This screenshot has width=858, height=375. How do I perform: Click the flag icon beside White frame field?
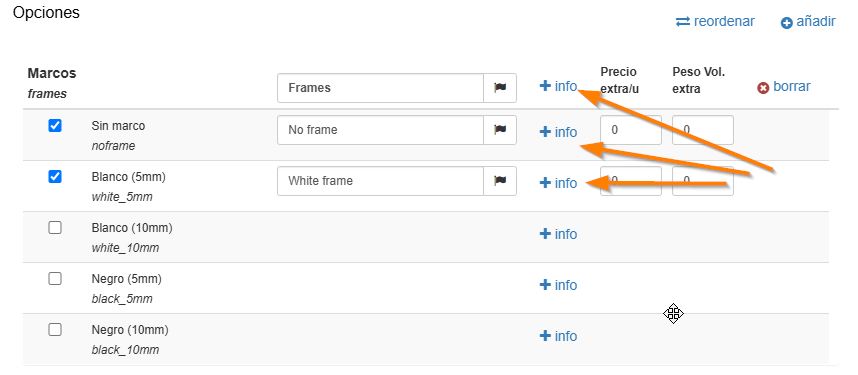point(500,181)
